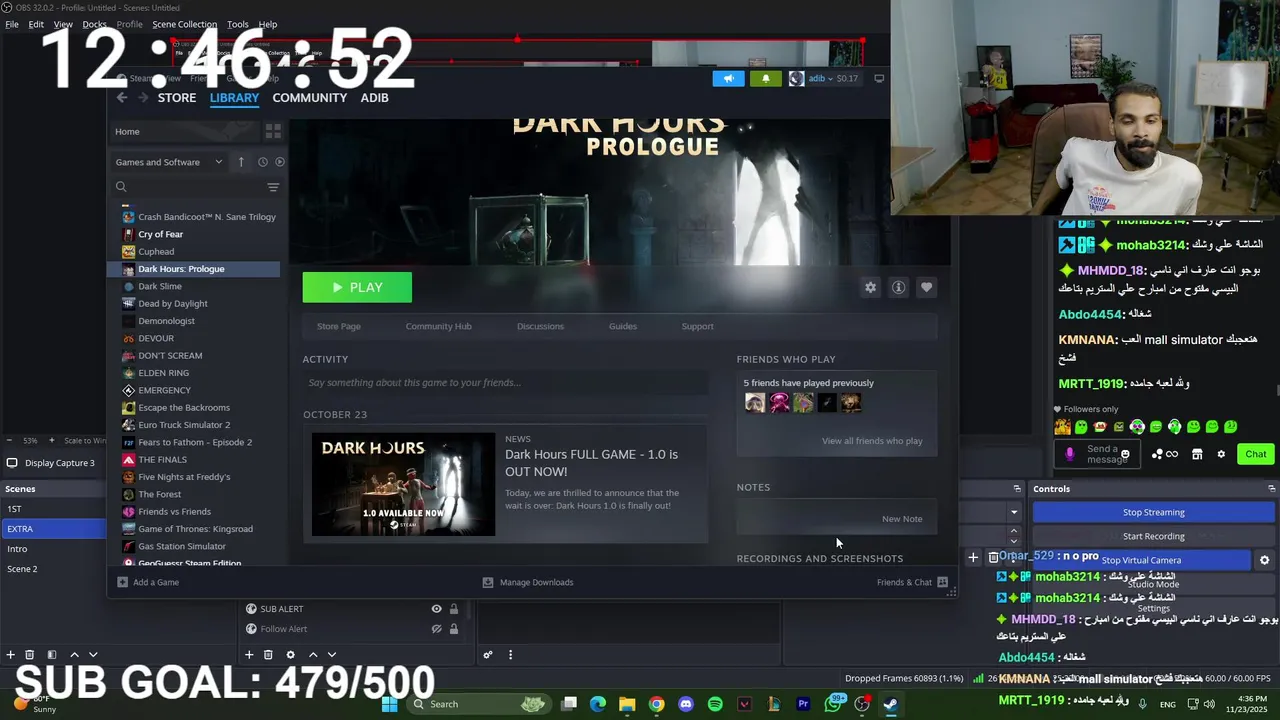Click View all friends who play

(872, 441)
